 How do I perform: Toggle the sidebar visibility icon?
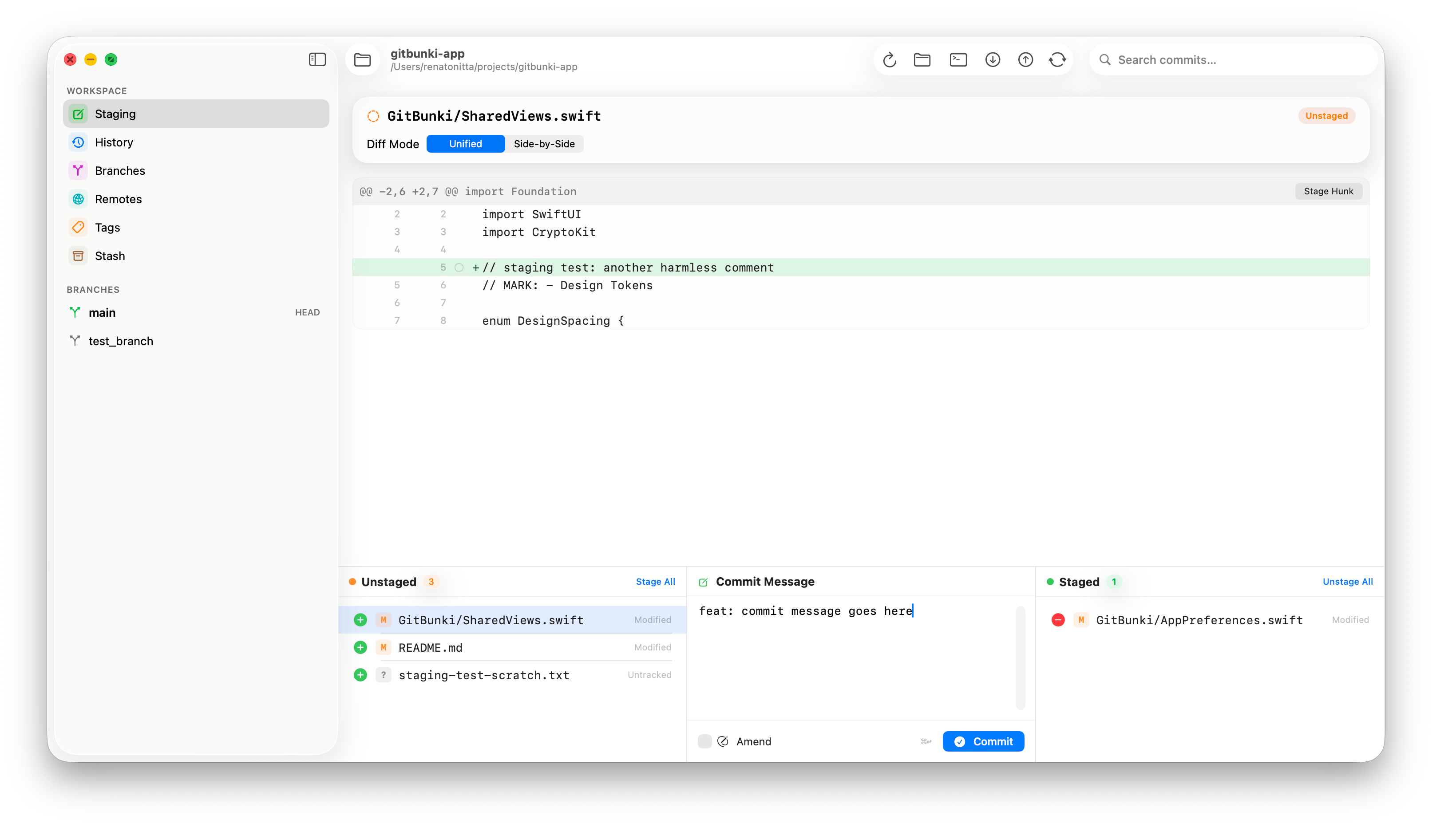tap(317, 59)
